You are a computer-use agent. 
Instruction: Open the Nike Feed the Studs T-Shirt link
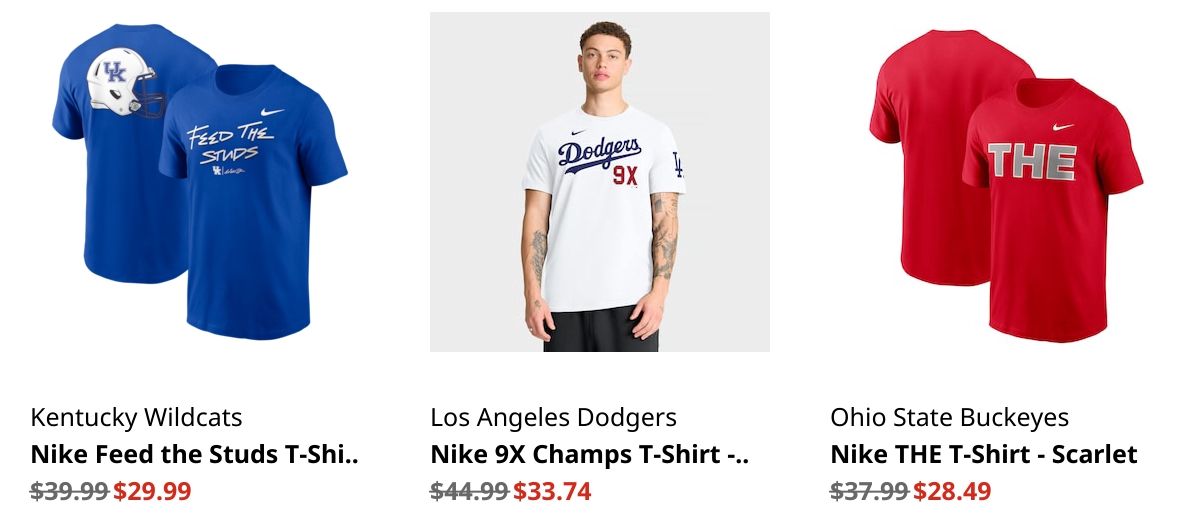195,454
